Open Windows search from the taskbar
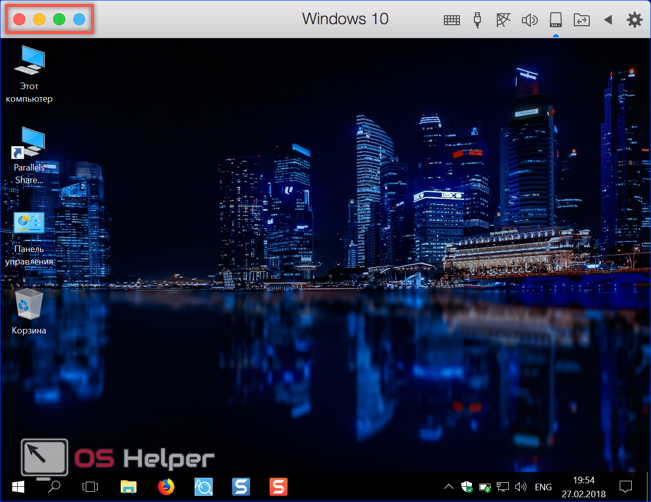 (54, 487)
